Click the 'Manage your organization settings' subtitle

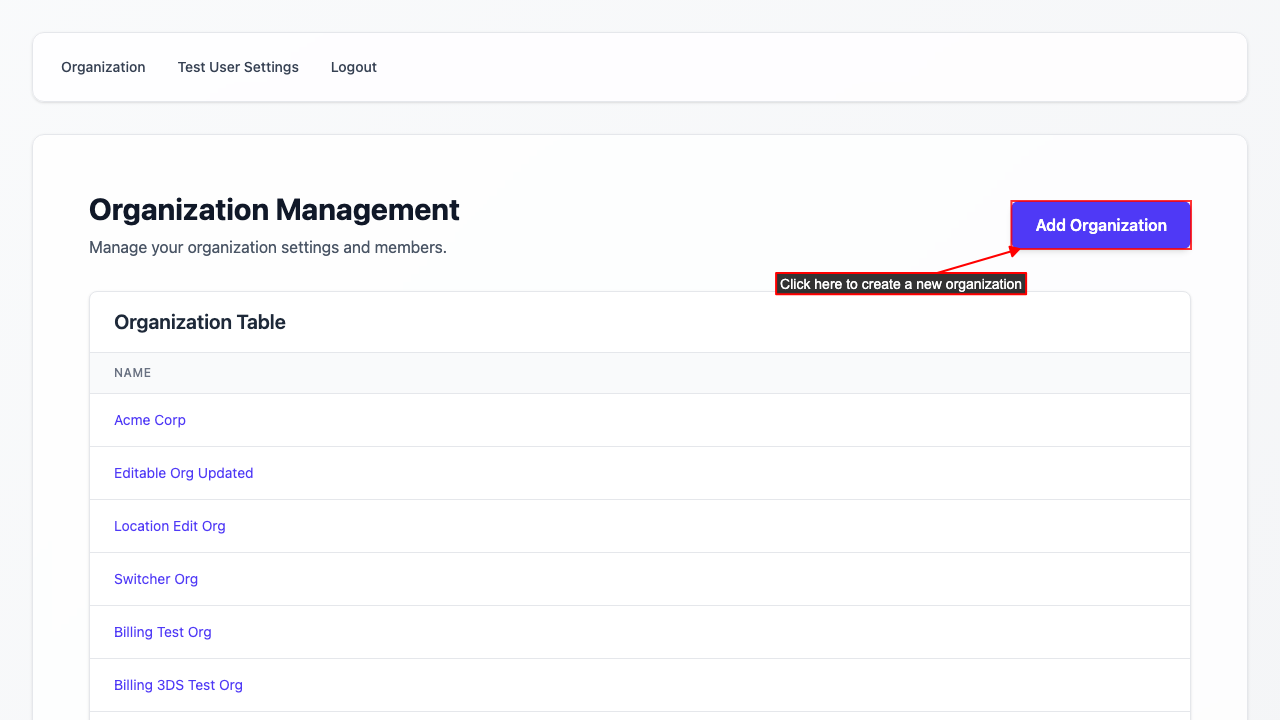pyautogui.click(x=267, y=247)
